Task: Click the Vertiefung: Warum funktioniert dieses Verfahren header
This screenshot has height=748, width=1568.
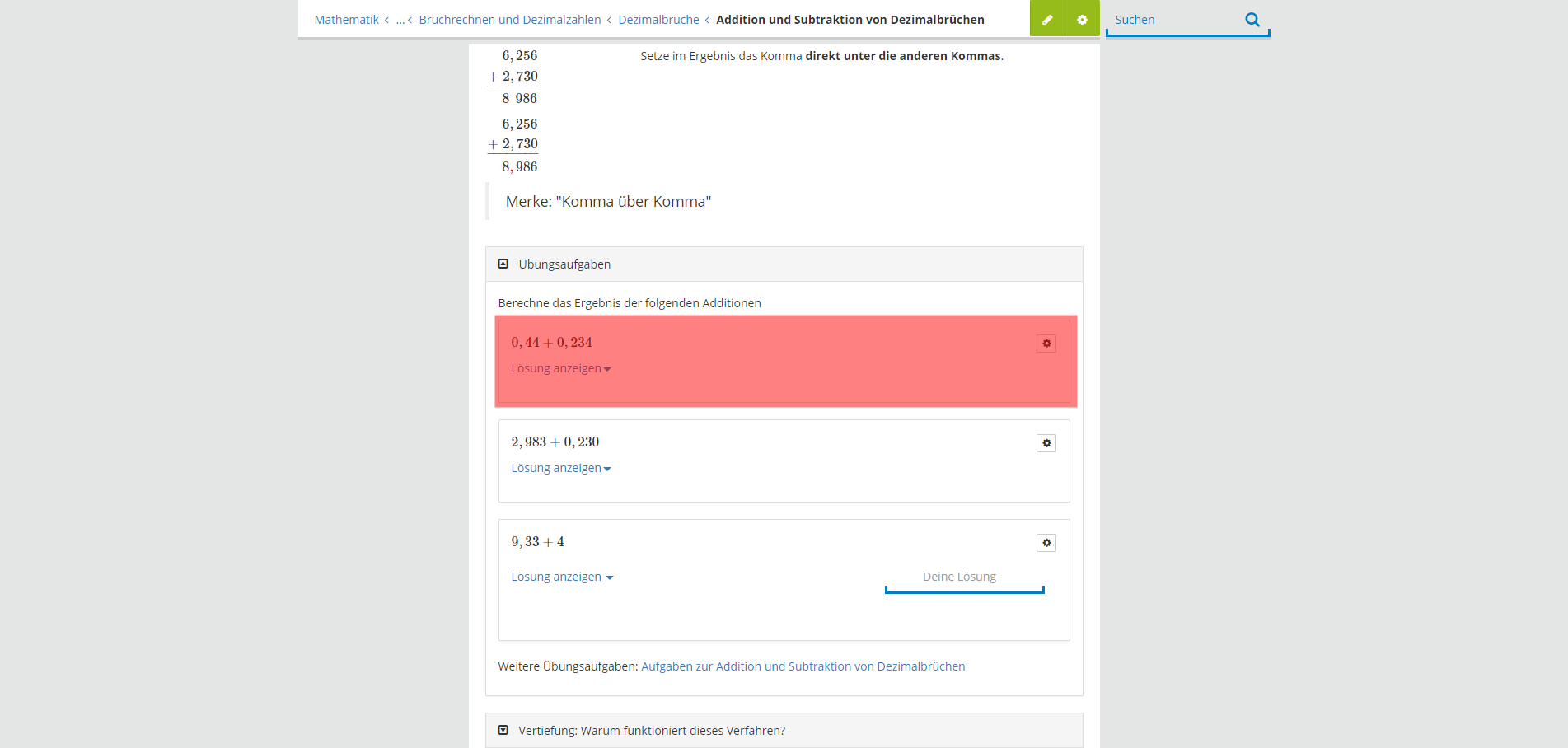Action: tap(652, 731)
